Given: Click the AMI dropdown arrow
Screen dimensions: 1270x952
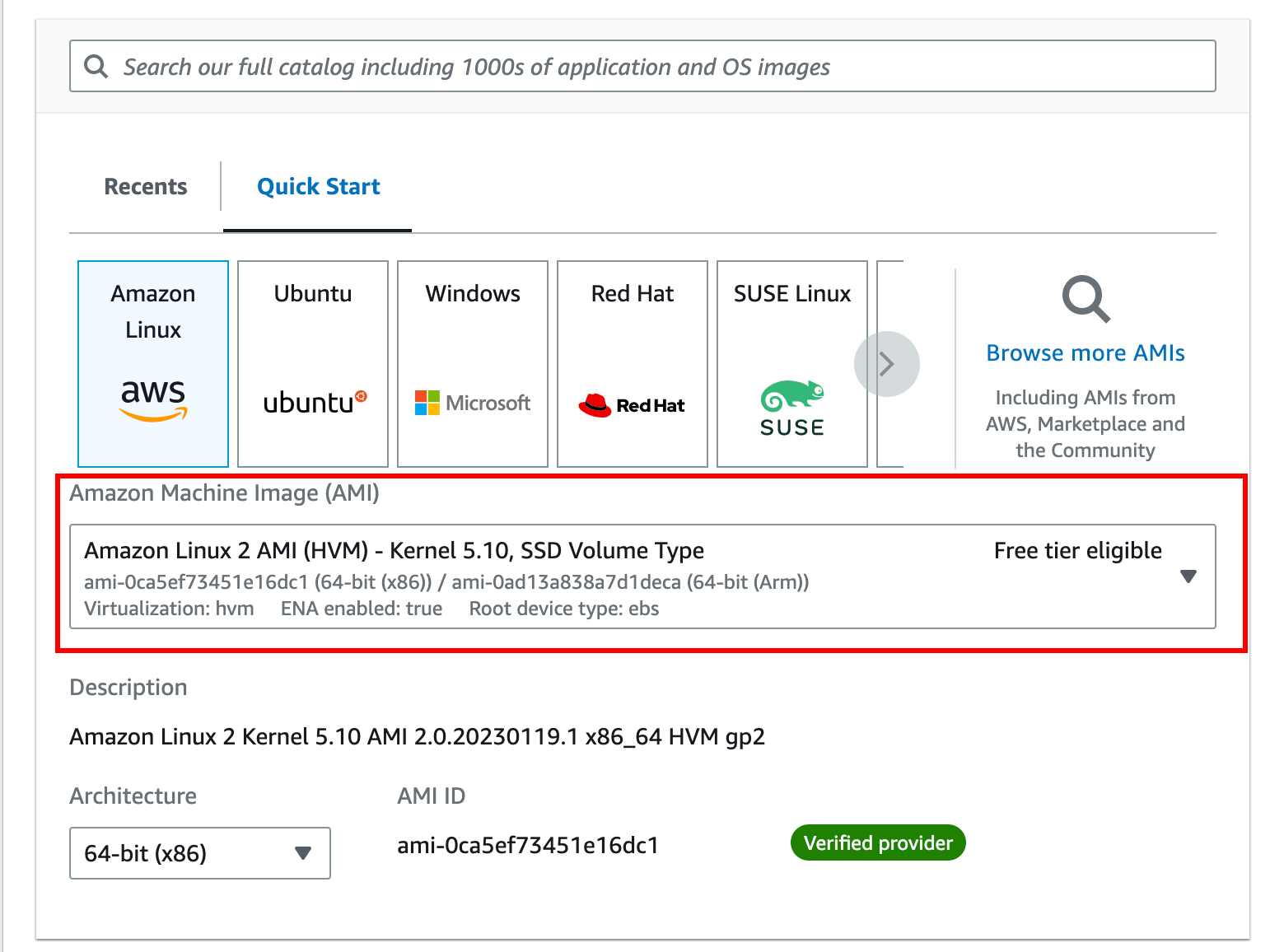Looking at the screenshot, I should [x=1188, y=576].
